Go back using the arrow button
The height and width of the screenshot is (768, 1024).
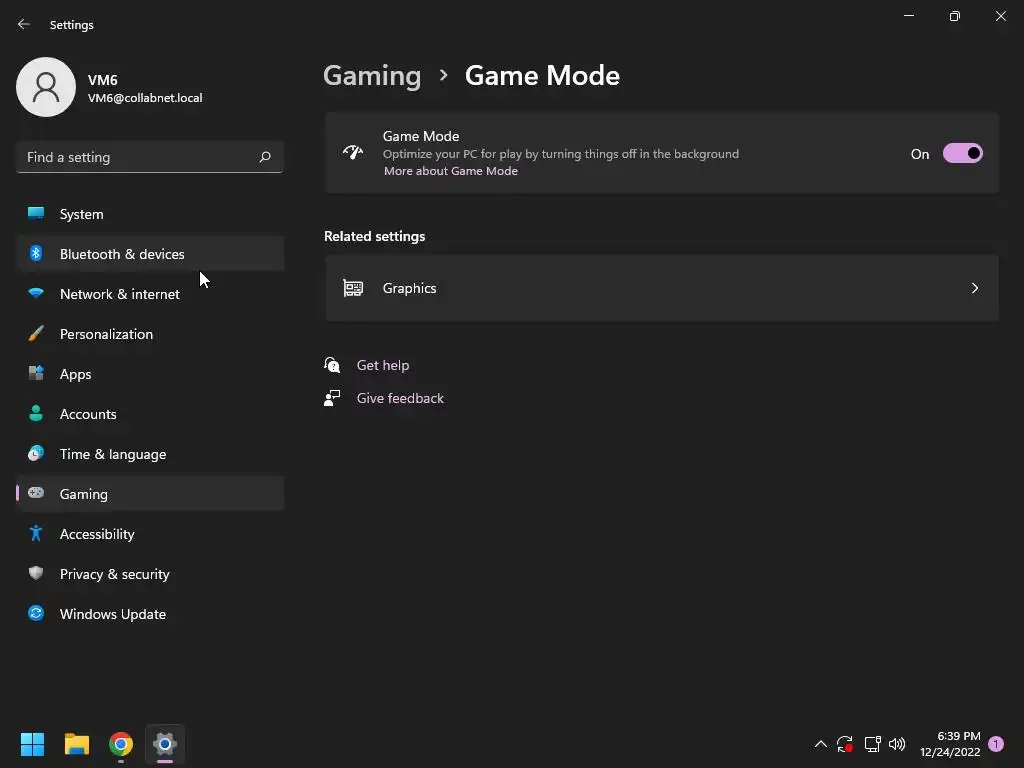point(24,24)
